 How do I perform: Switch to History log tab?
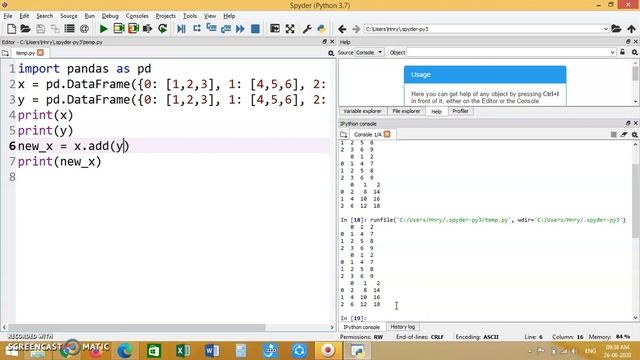(402, 327)
